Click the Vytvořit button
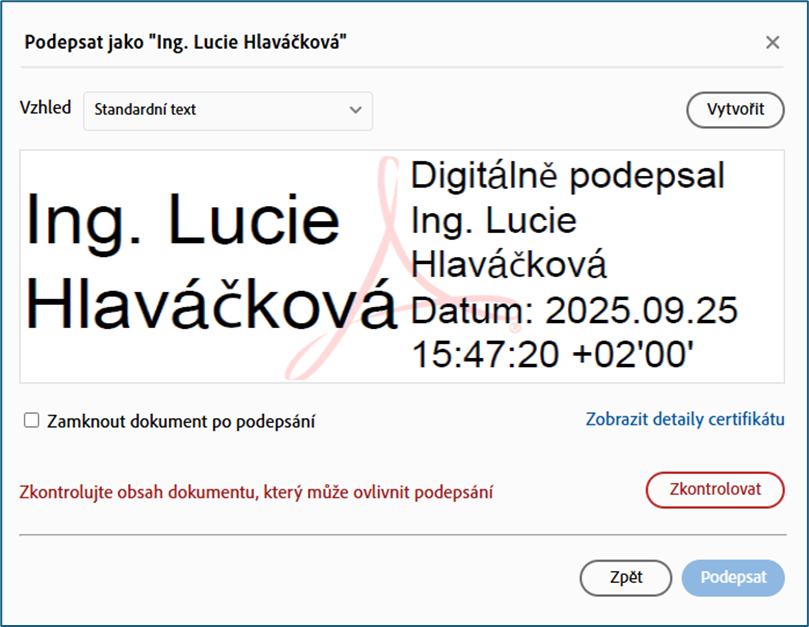This screenshot has width=809, height=627. (735, 109)
